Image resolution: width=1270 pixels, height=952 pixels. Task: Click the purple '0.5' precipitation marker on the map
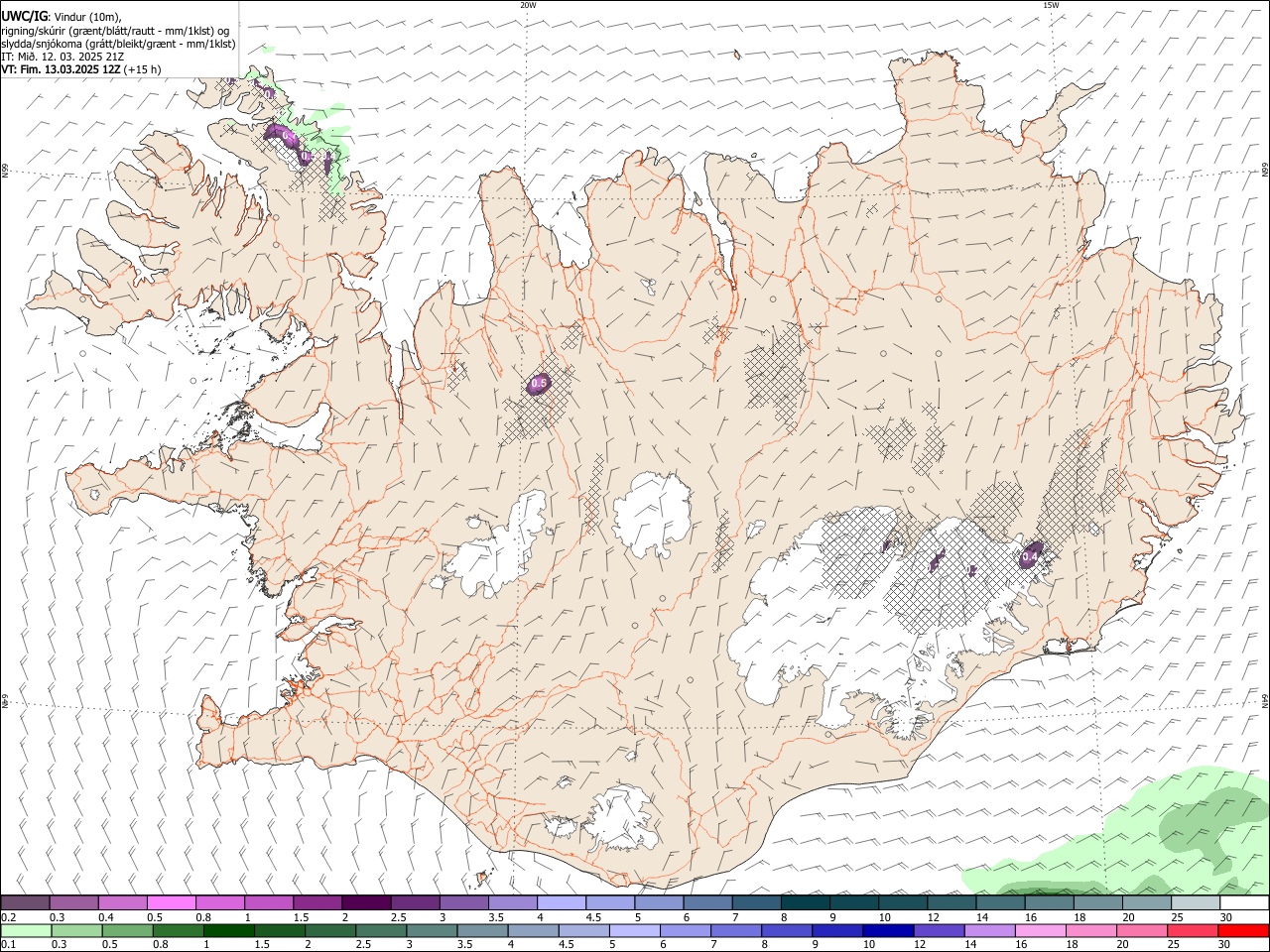click(x=539, y=383)
